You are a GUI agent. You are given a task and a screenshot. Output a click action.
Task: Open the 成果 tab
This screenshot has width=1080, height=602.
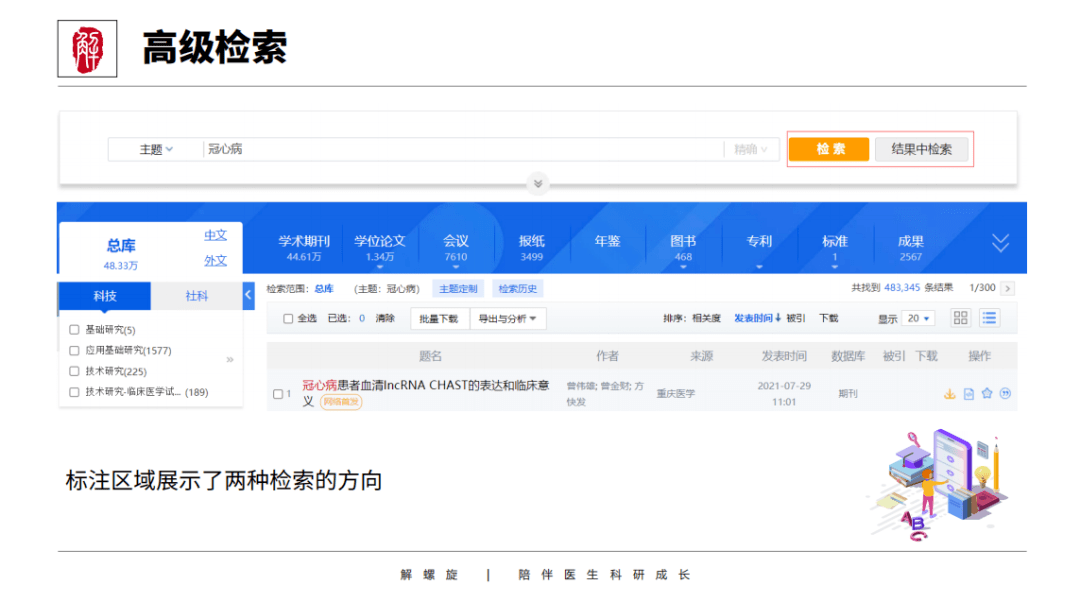(911, 248)
